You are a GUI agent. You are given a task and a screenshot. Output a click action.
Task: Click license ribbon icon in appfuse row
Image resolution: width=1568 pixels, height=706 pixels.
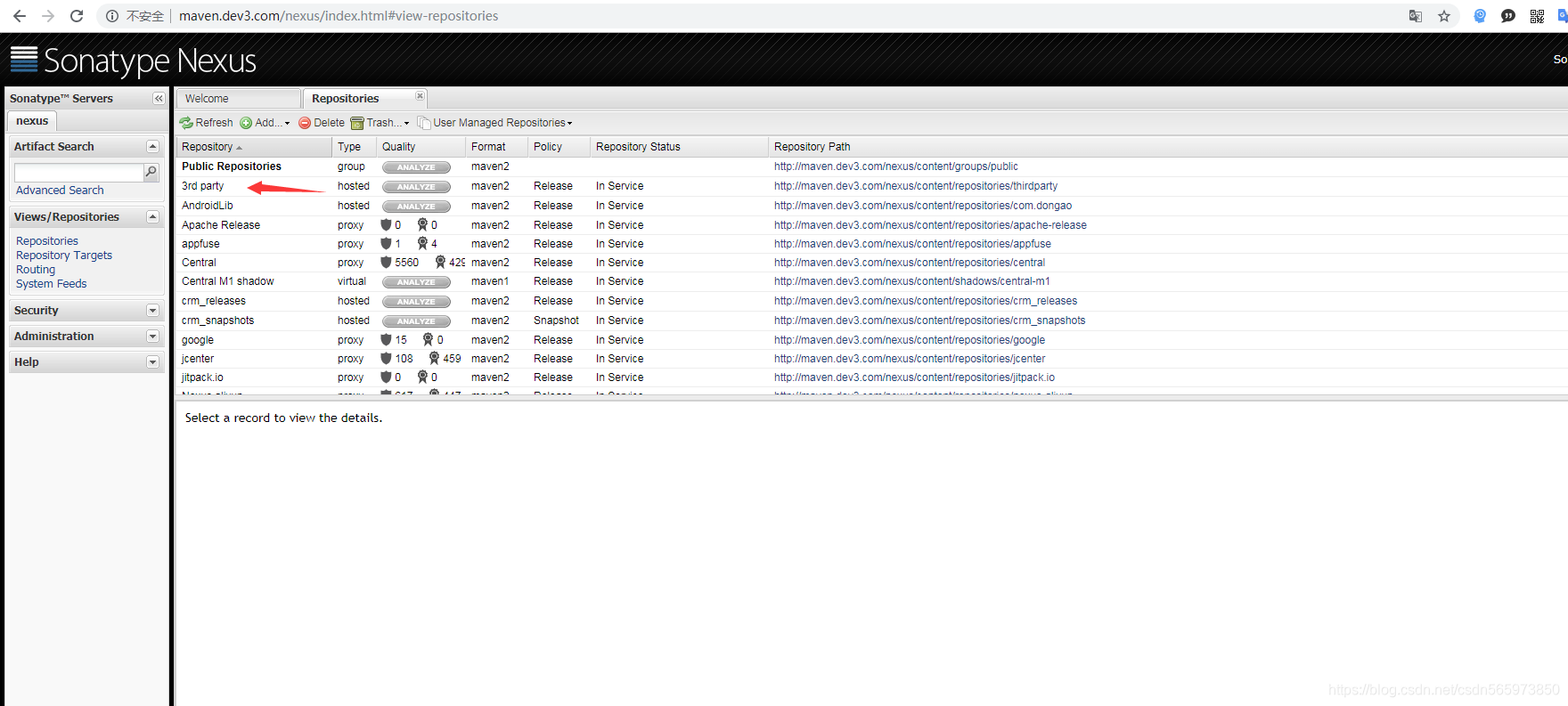click(422, 244)
